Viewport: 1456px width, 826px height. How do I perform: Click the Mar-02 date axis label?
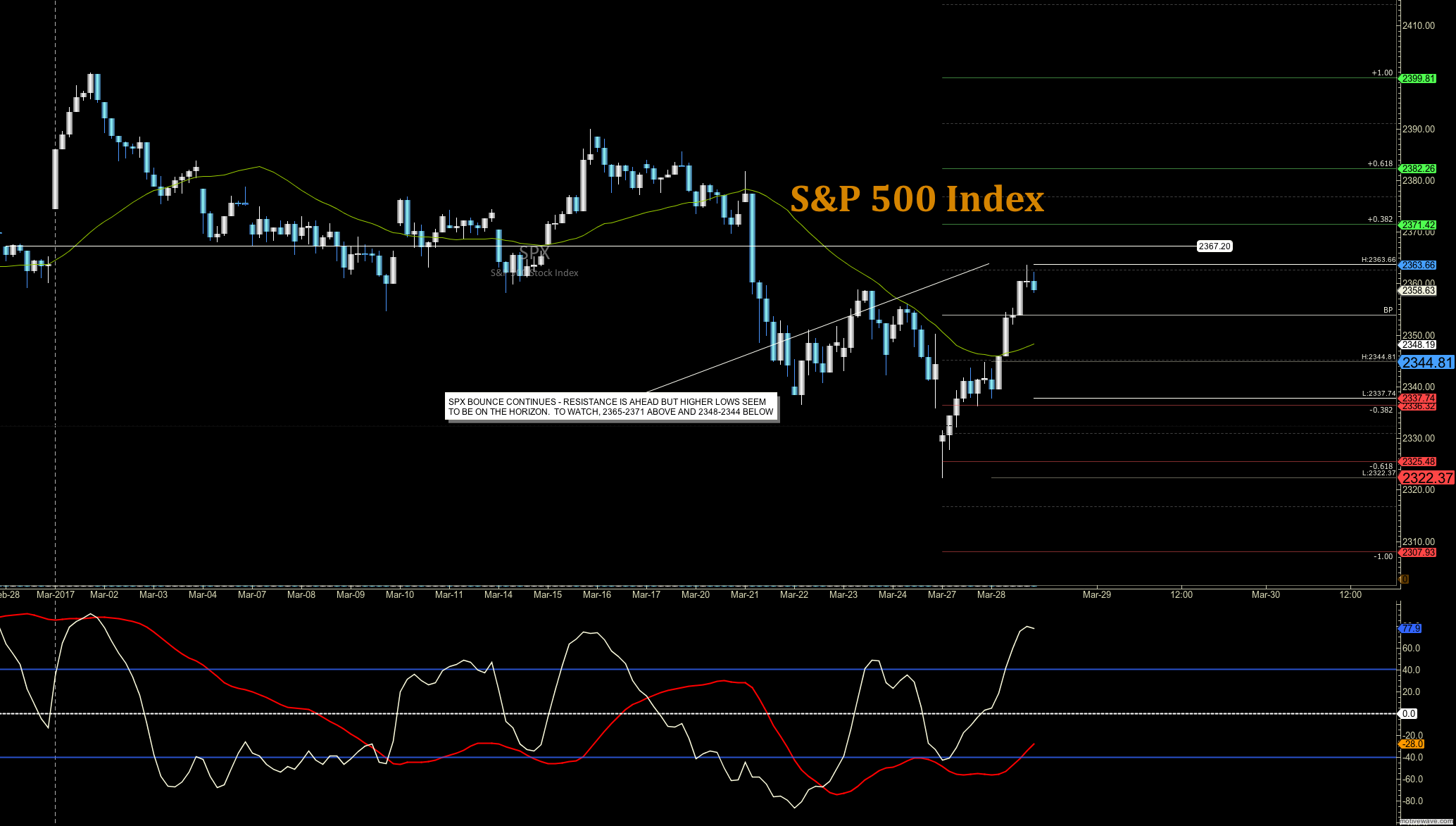point(104,594)
